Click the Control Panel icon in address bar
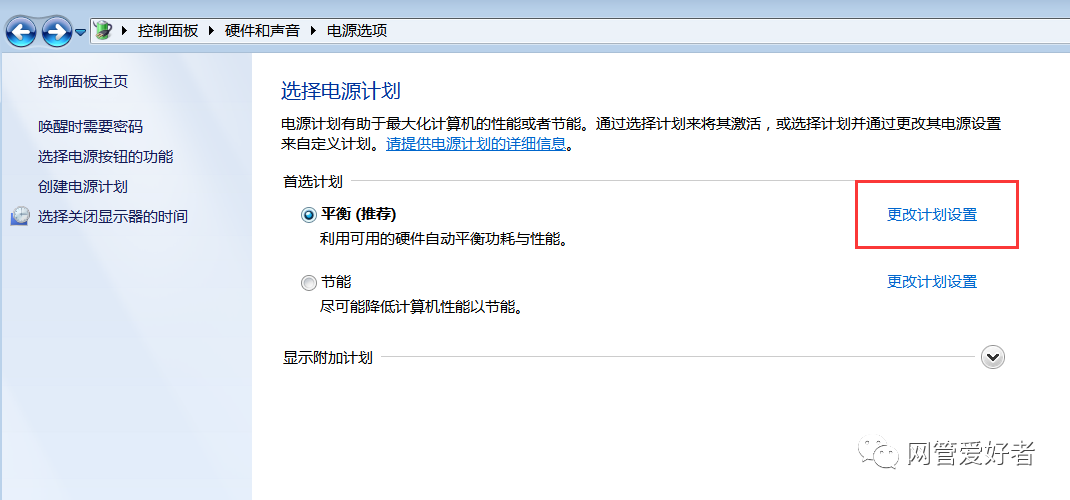1070x500 pixels. pos(103,31)
